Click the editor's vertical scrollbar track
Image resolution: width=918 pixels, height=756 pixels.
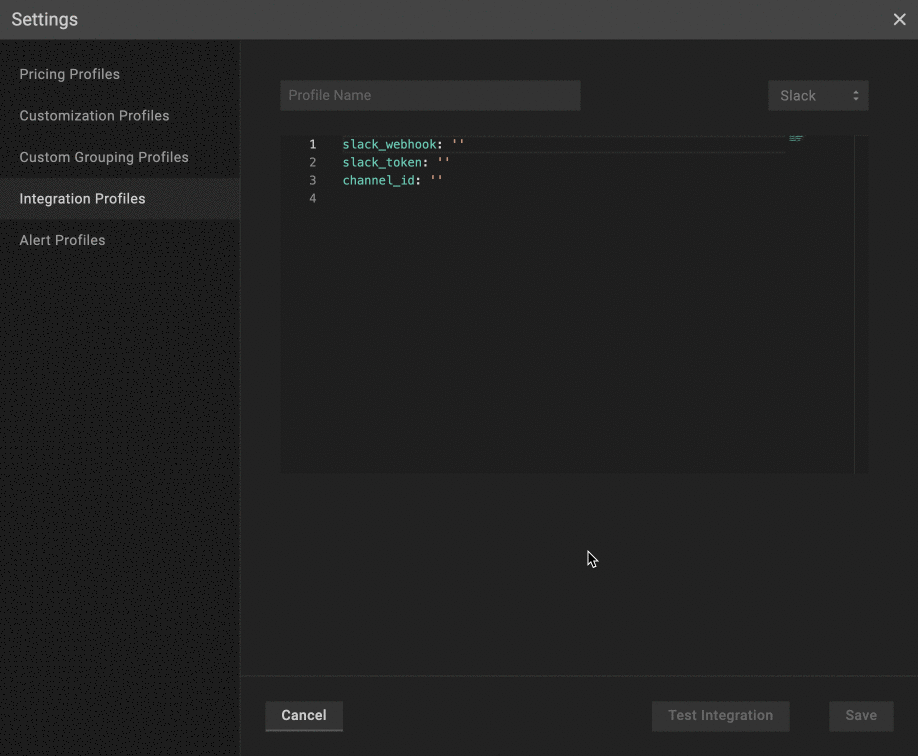pyautogui.click(x=861, y=300)
